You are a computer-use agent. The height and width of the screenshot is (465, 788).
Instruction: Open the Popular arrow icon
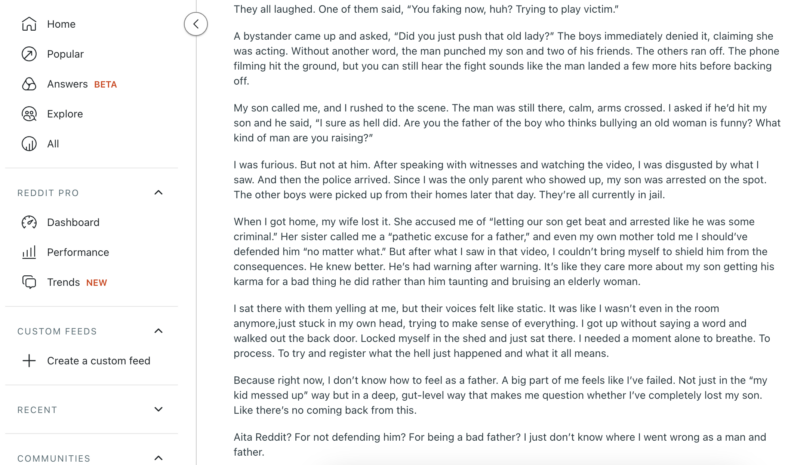29,54
